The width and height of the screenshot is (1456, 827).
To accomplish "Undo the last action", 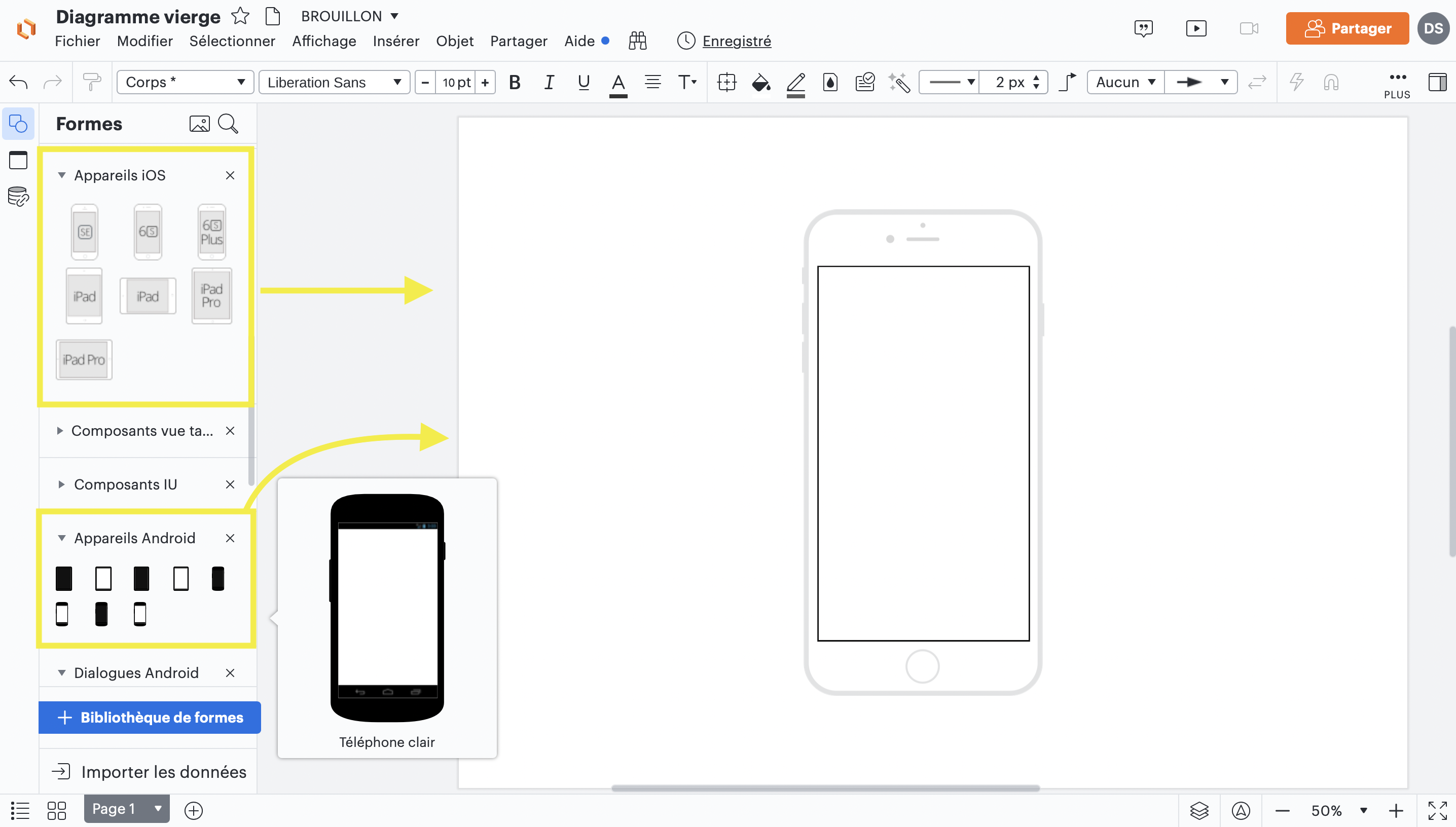I will [18, 83].
